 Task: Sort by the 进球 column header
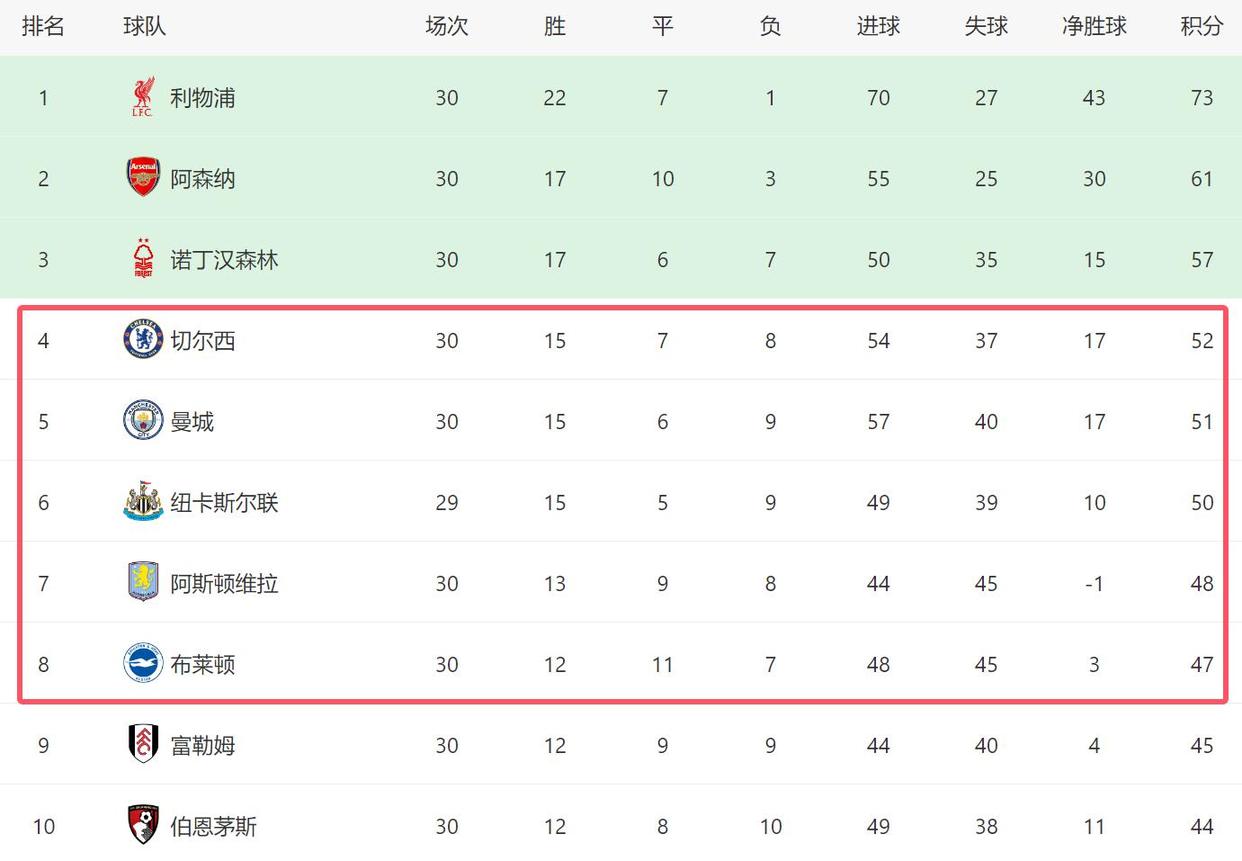coord(878,27)
